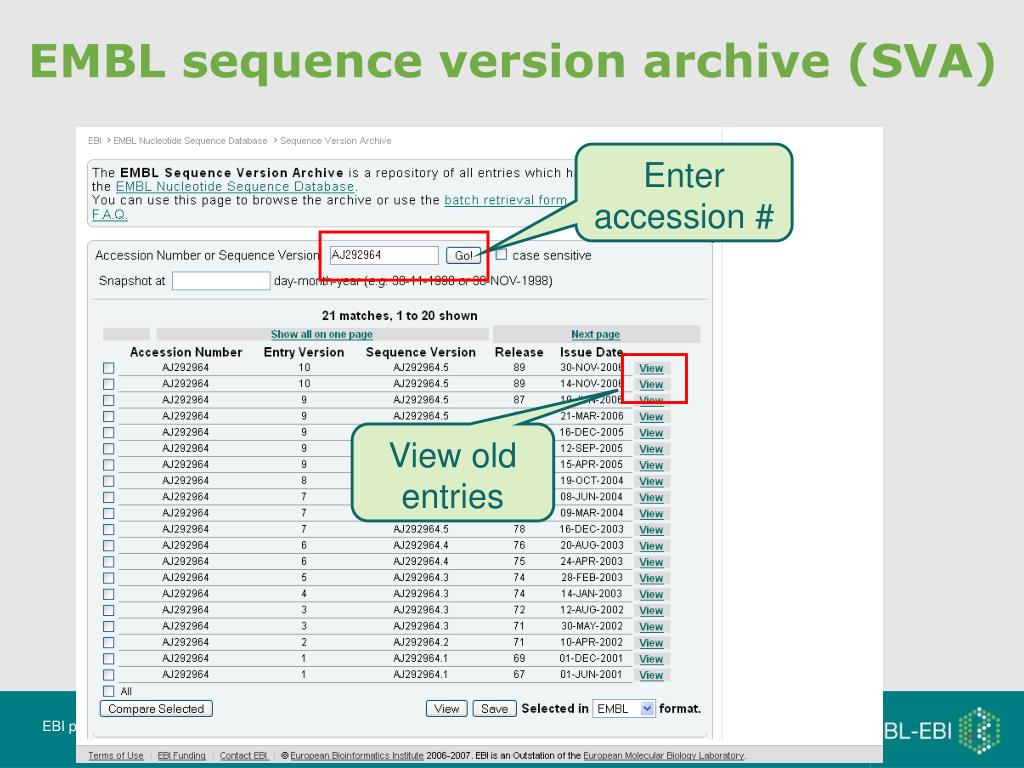This screenshot has width=1024, height=768.
Task: View entry issued 10-APR-2002
Action: (x=651, y=643)
